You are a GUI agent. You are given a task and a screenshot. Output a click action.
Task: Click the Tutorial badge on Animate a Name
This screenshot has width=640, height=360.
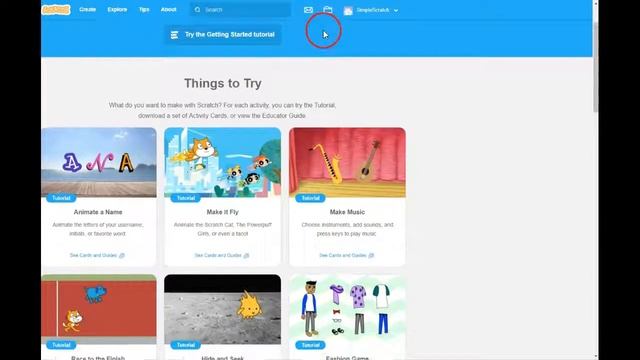coord(61,198)
